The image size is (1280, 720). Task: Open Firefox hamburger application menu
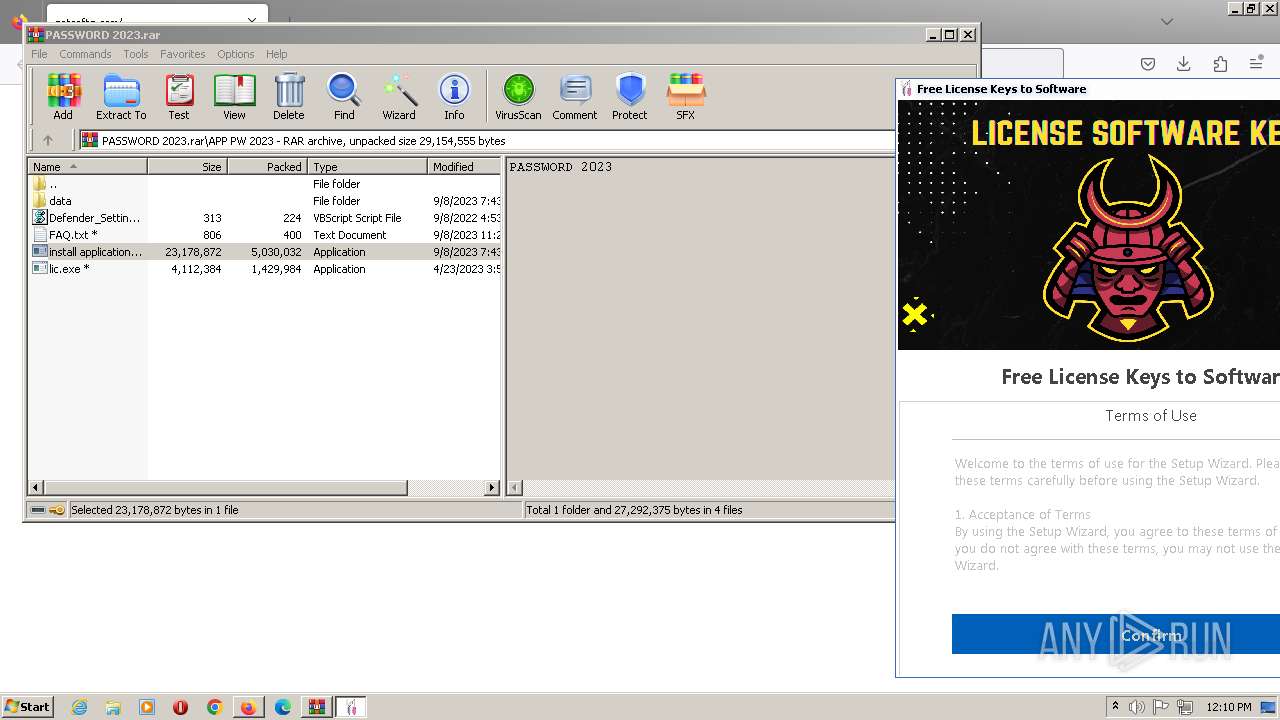[1257, 64]
